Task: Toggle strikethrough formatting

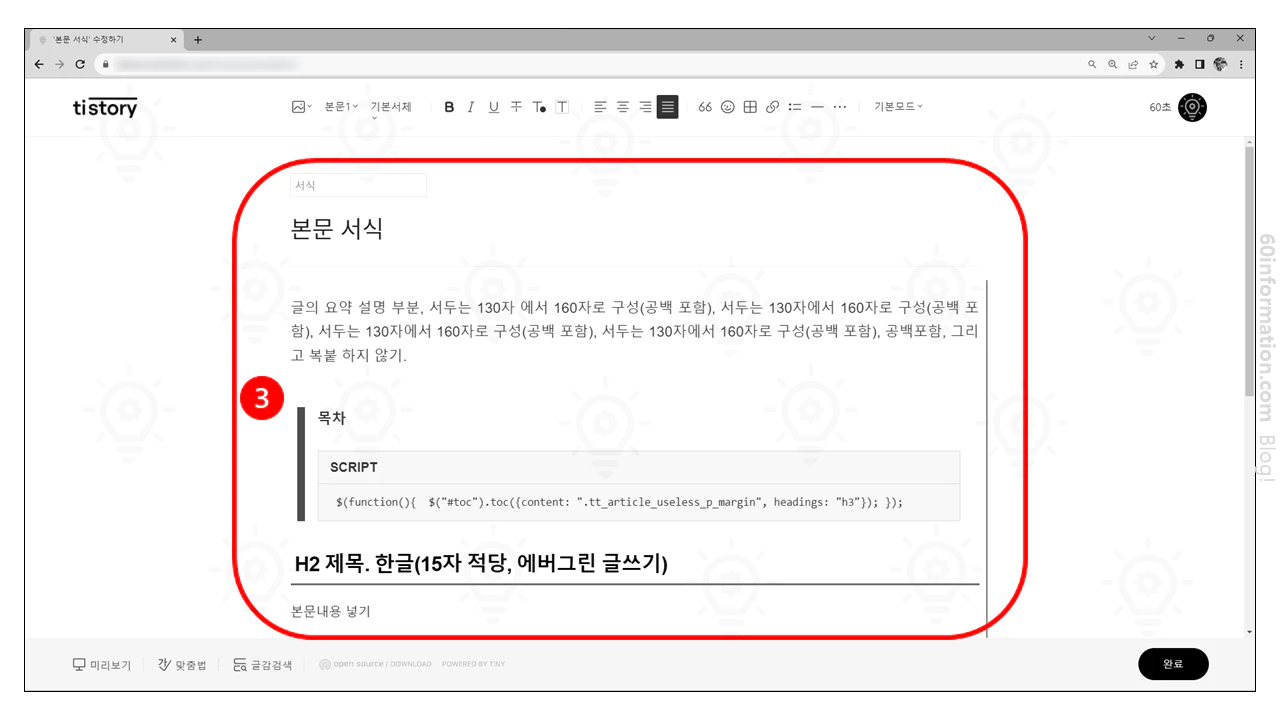Action: click(x=516, y=107)
